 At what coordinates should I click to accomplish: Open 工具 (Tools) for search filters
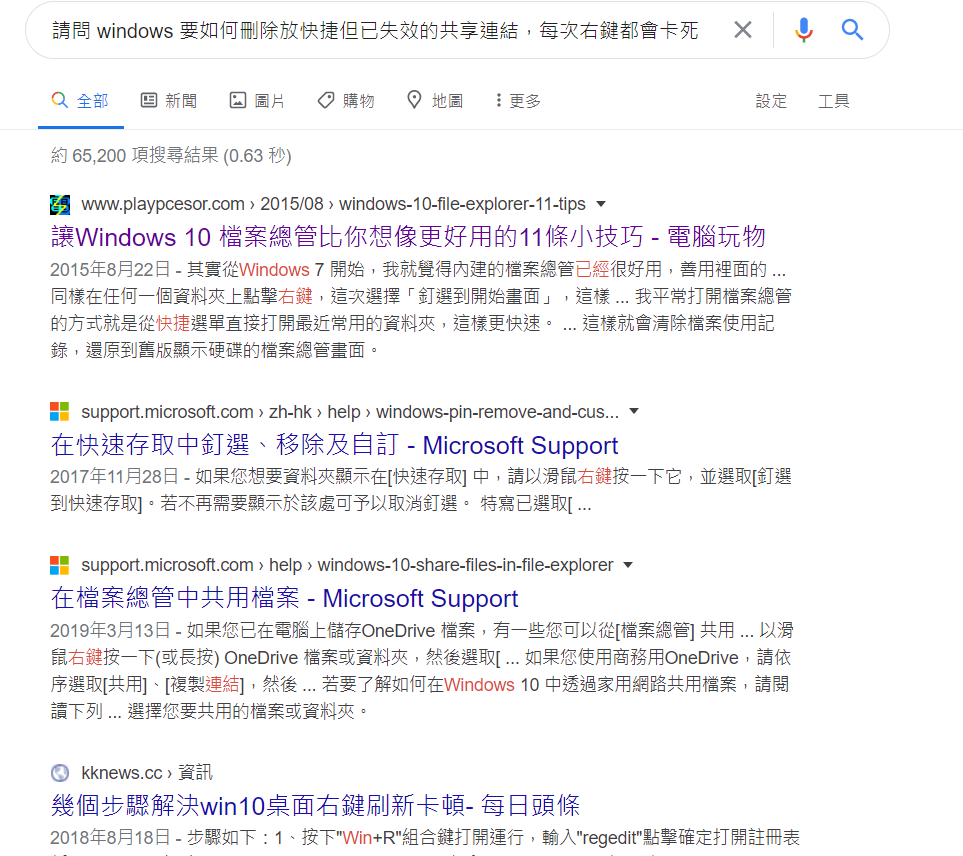(x=834, y=101)
